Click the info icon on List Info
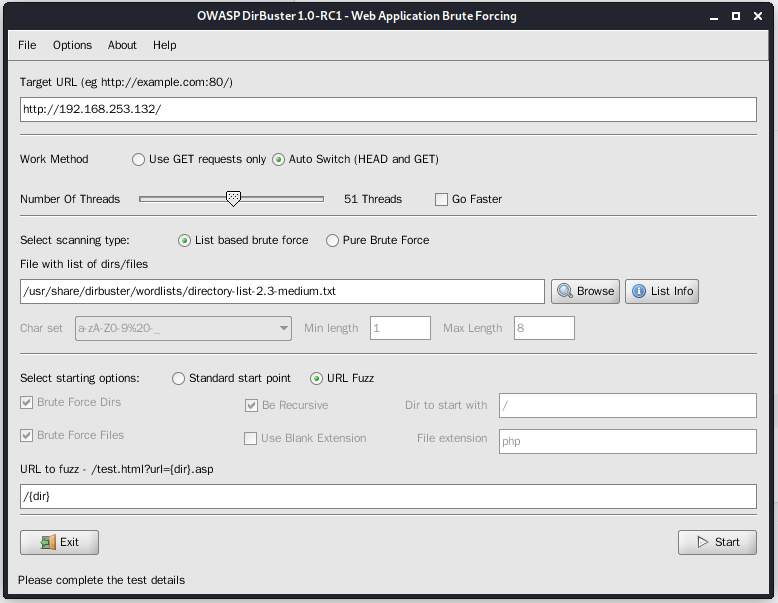 pyautogui.click(x=639, y=291)
